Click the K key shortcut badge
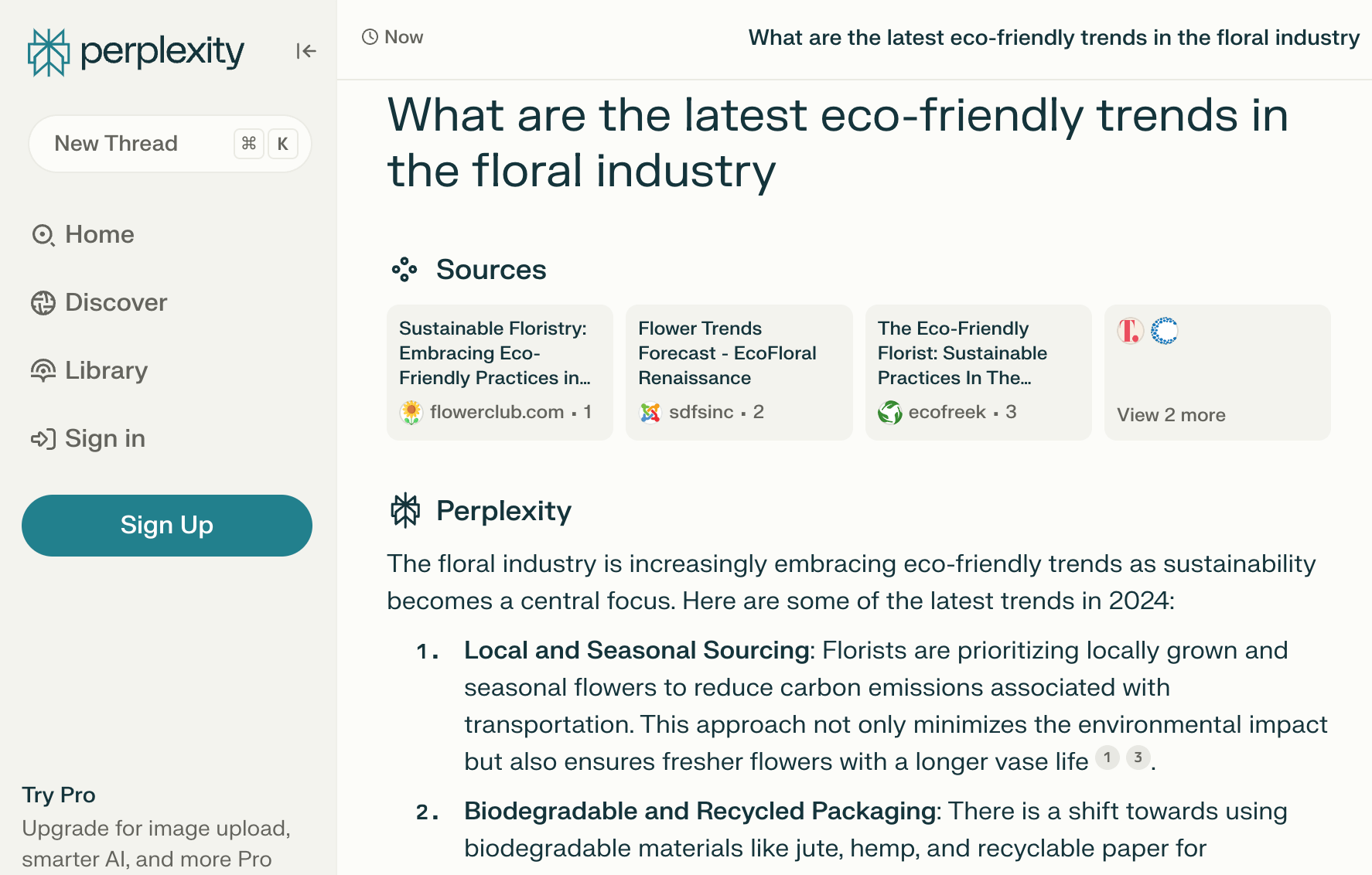Viewport: 1372px width, 875px height. pos(283,144)
